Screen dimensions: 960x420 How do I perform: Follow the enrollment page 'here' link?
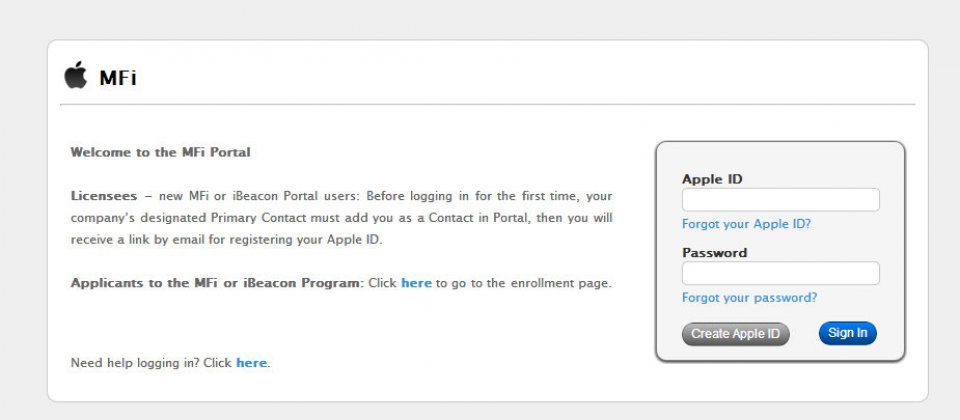(x=416, y=283)
